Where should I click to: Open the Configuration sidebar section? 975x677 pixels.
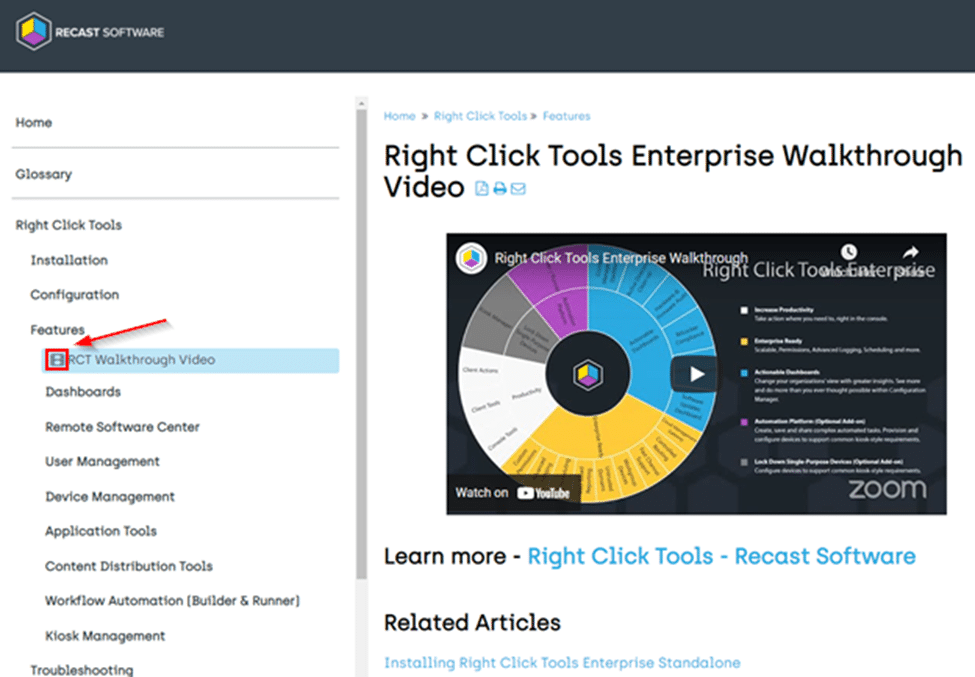click(x=75, y=295)
